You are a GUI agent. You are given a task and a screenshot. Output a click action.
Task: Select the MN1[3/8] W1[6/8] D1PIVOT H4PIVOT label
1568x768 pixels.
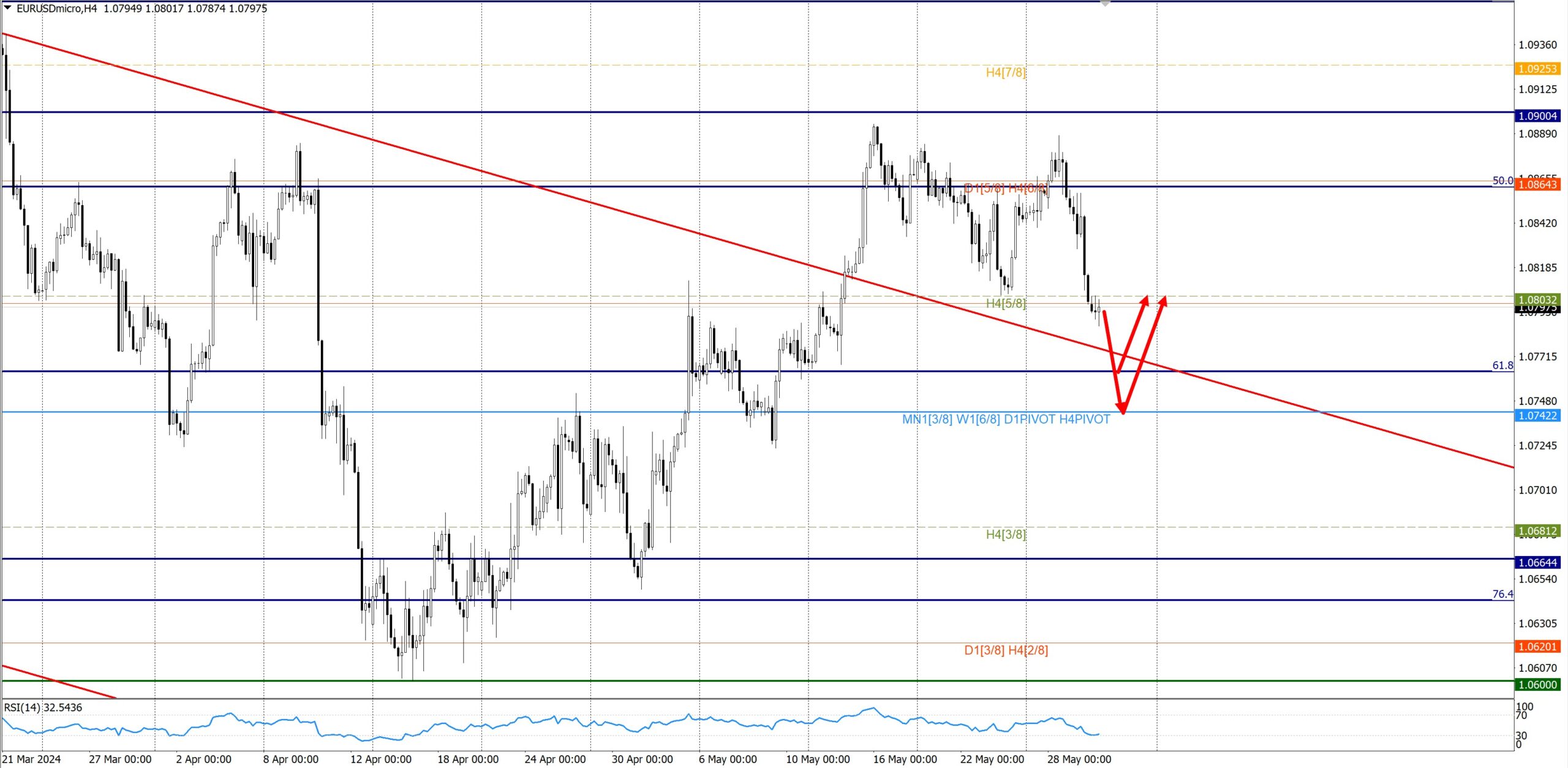click(1005, 420)
